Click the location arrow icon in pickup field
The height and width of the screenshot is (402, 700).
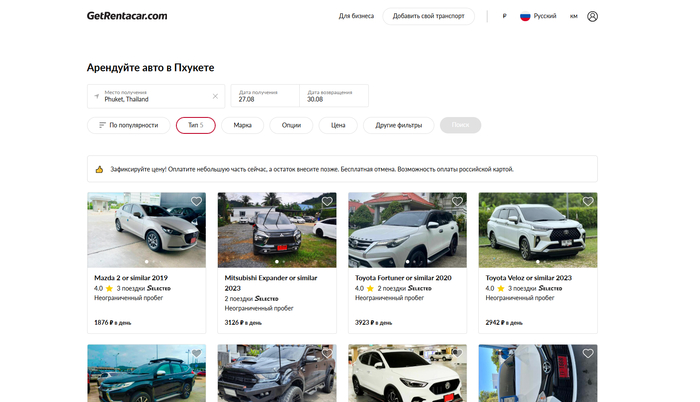tap(96, 96)
